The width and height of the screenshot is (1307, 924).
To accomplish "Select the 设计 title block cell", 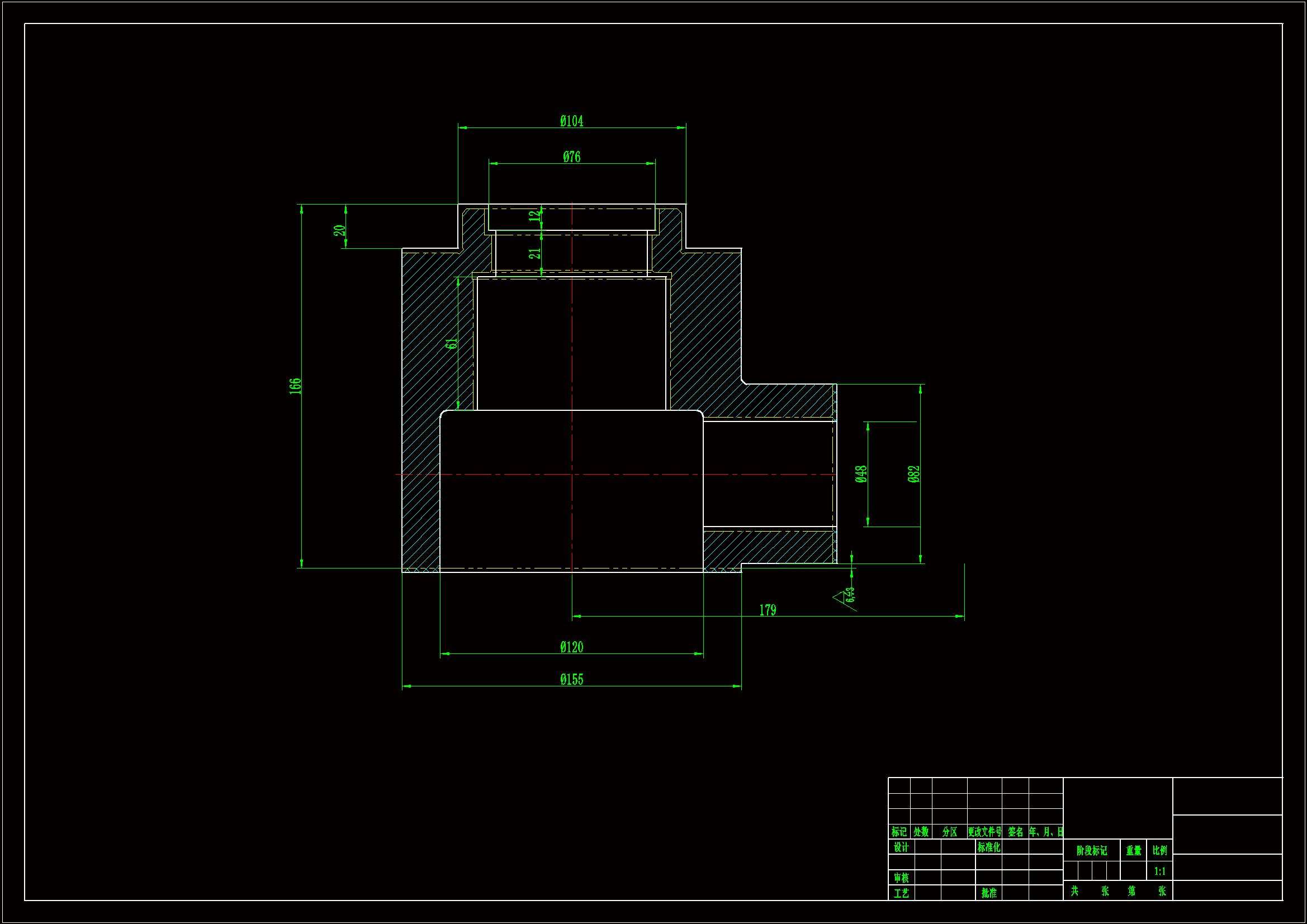I will coord(901,847).
